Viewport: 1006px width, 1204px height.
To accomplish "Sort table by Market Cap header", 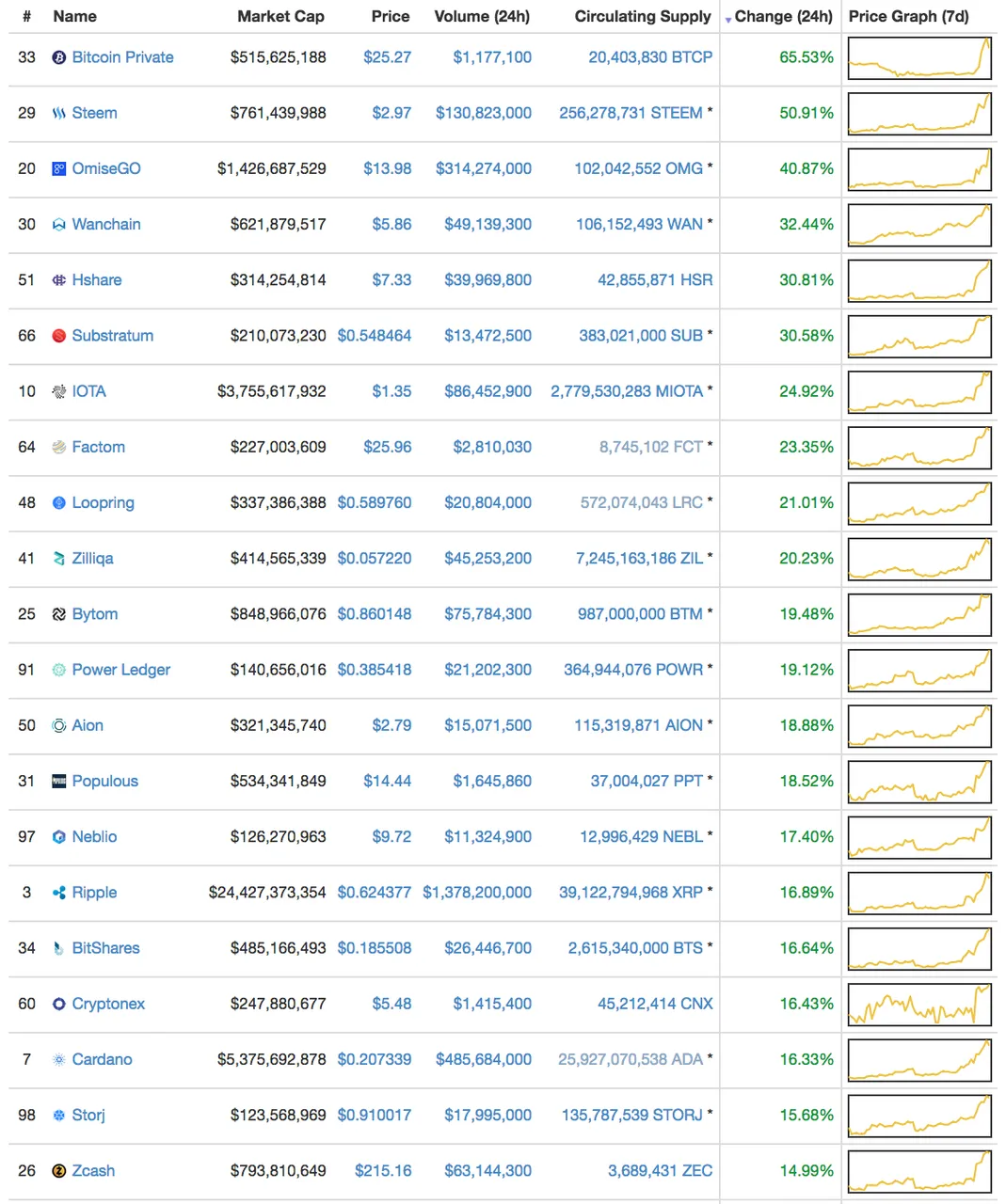I will (280, 17).
